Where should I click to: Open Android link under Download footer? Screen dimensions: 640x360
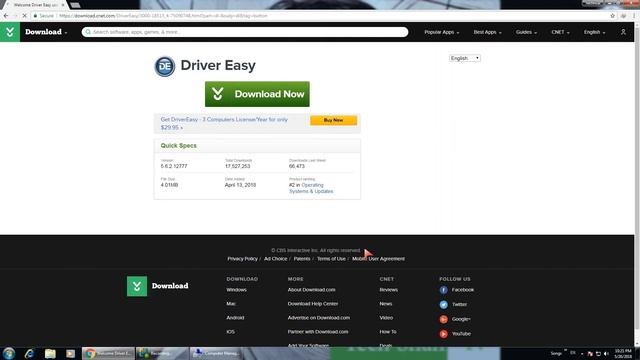(236, 318)
